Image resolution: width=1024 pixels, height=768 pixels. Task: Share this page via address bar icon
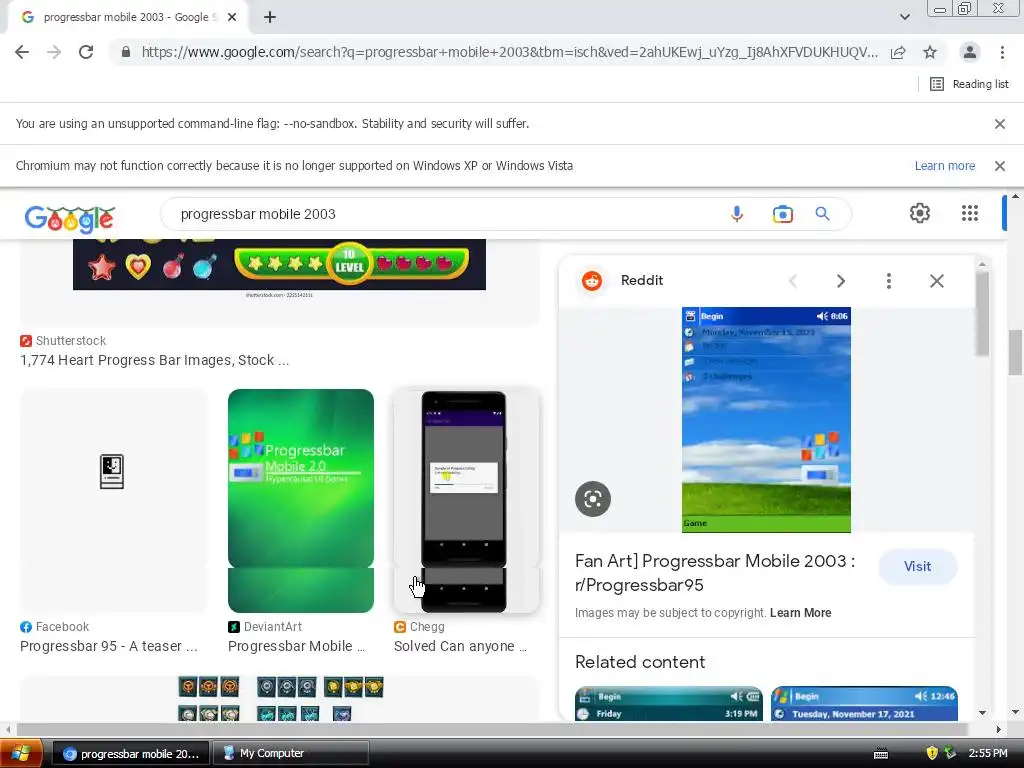point(898,52)
